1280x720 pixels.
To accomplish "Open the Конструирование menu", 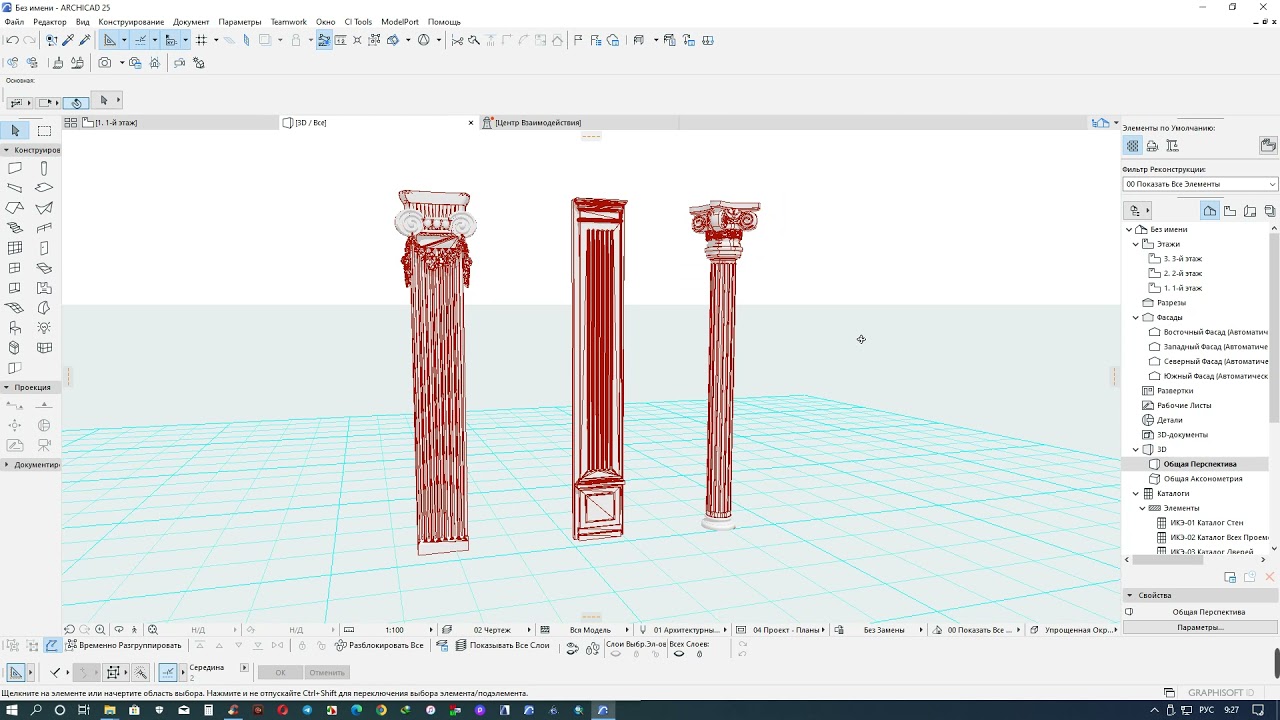I will (131, 22).
